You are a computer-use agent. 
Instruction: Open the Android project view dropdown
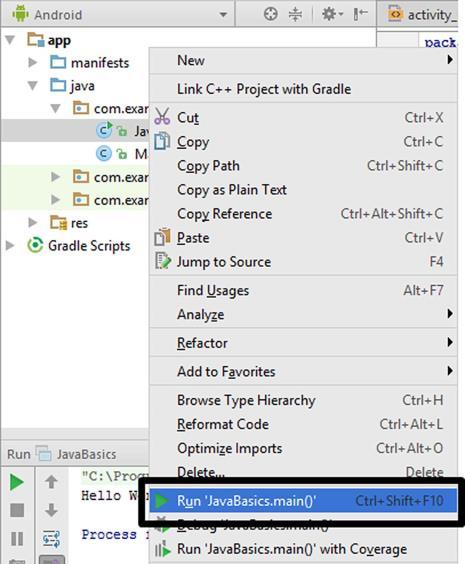[119, 14]
